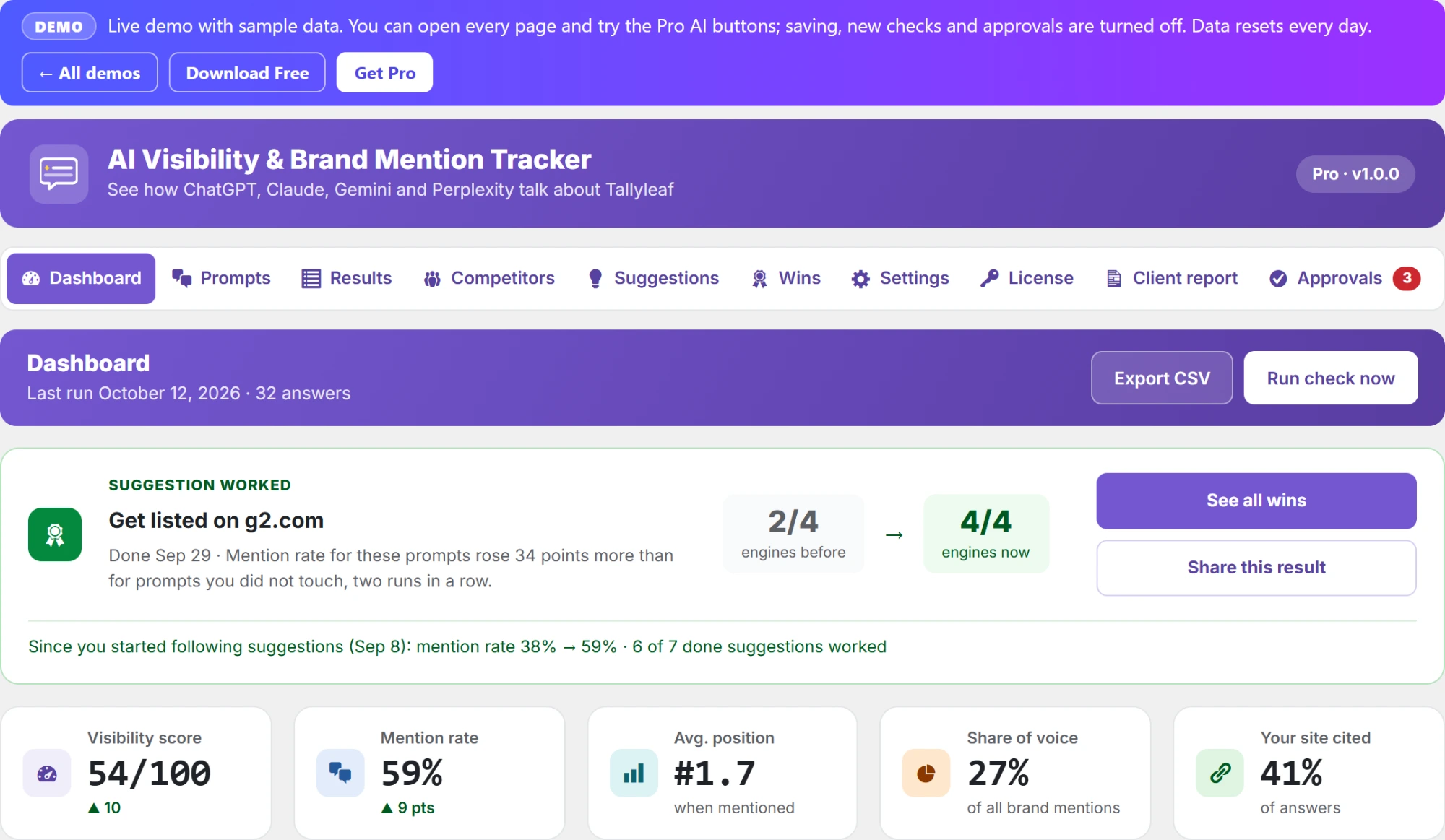
Task: Click the Get listed on g2.com heading
Action: (x=216, y=521)
